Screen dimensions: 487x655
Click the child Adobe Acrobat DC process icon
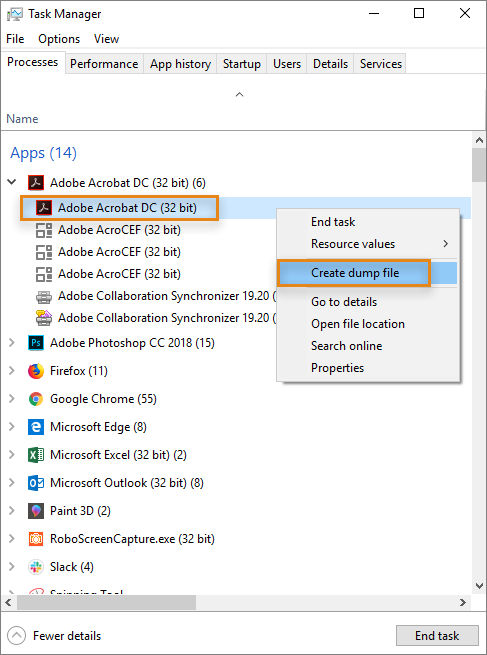44,208
